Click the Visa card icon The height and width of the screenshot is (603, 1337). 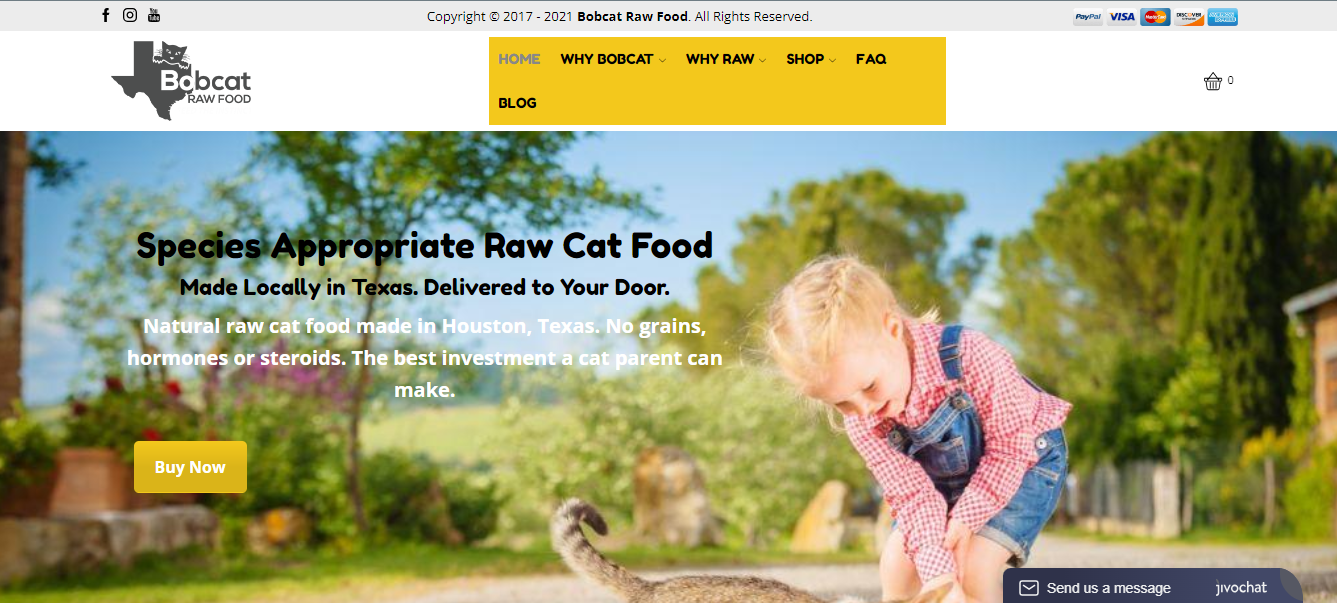(1122, 17)
